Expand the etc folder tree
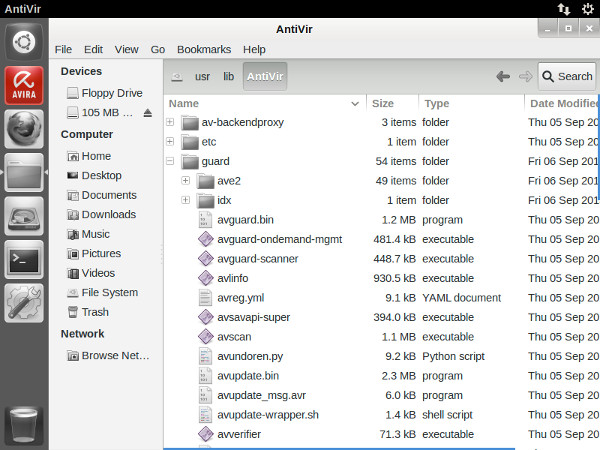Image resolution: width=600 pixels, height=450 pixels. 170,142
